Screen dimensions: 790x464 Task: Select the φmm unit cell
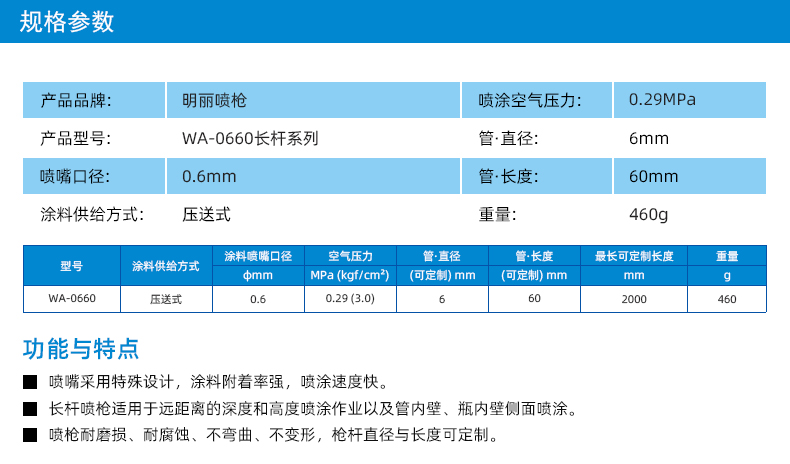point(258,276)
